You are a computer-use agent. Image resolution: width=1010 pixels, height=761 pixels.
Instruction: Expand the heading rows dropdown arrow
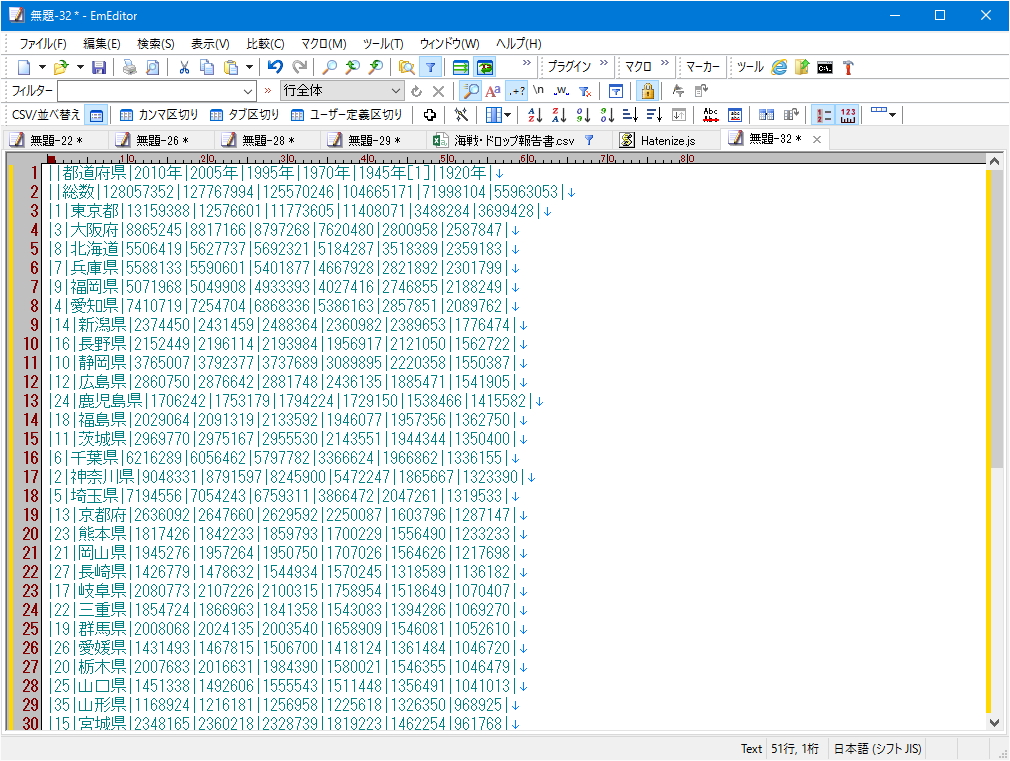892,115
